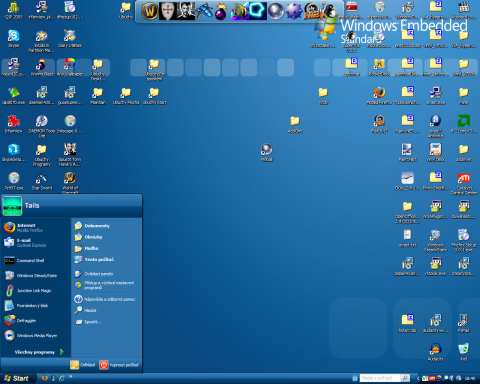Open the AddOns folder on the desktop
Viewport: 480px width, 384px height.
(295, 124)
